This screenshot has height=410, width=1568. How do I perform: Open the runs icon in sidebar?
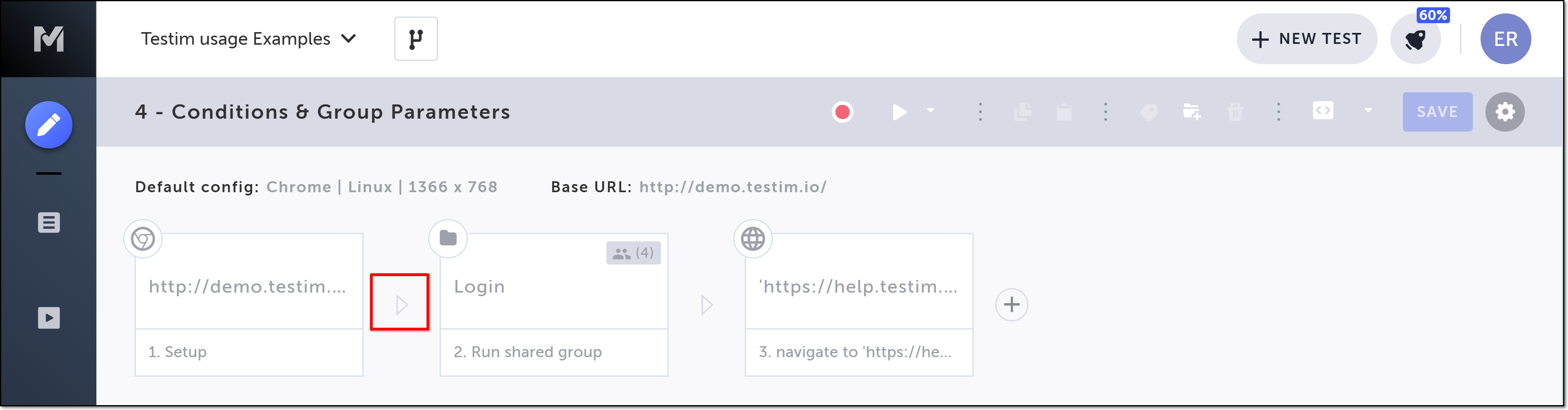pos(49,317)
